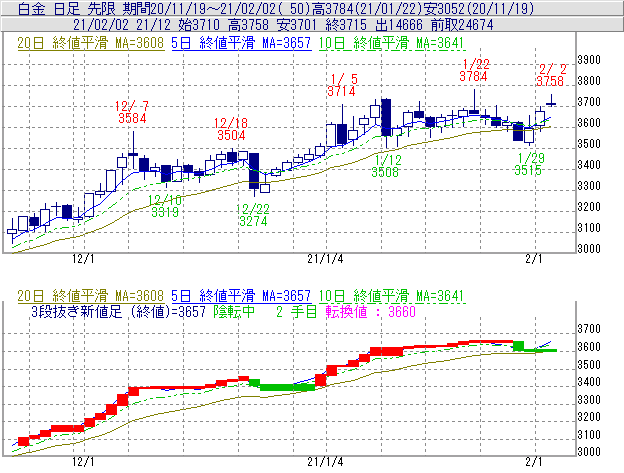Click the 2/2 3758 high annotation

coord(550,75)
